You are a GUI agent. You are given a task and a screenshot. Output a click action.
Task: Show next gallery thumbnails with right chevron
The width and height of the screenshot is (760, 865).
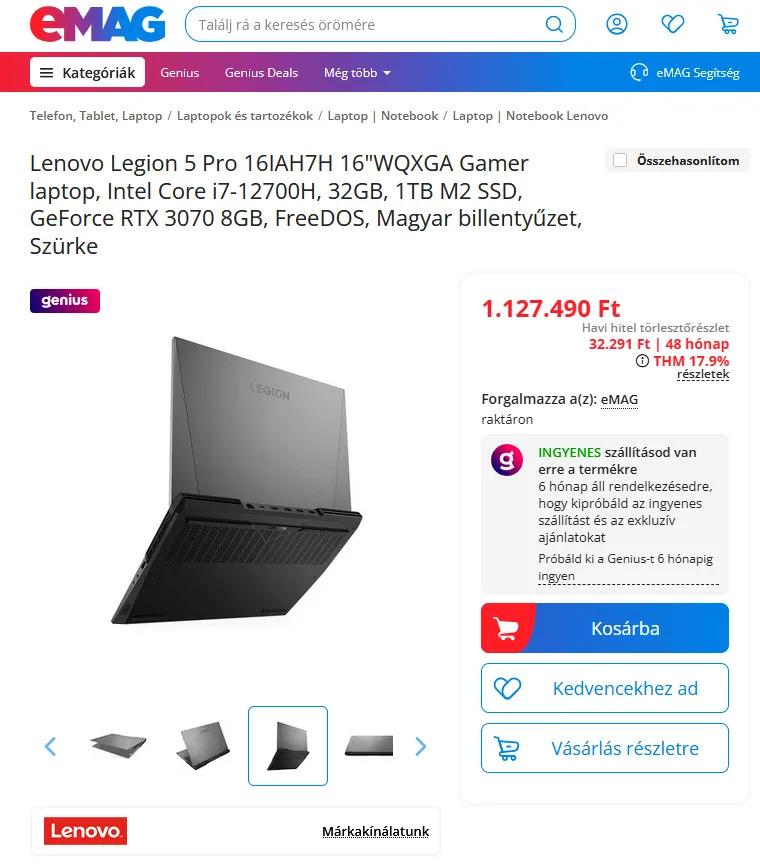click(x=421, y=746)
